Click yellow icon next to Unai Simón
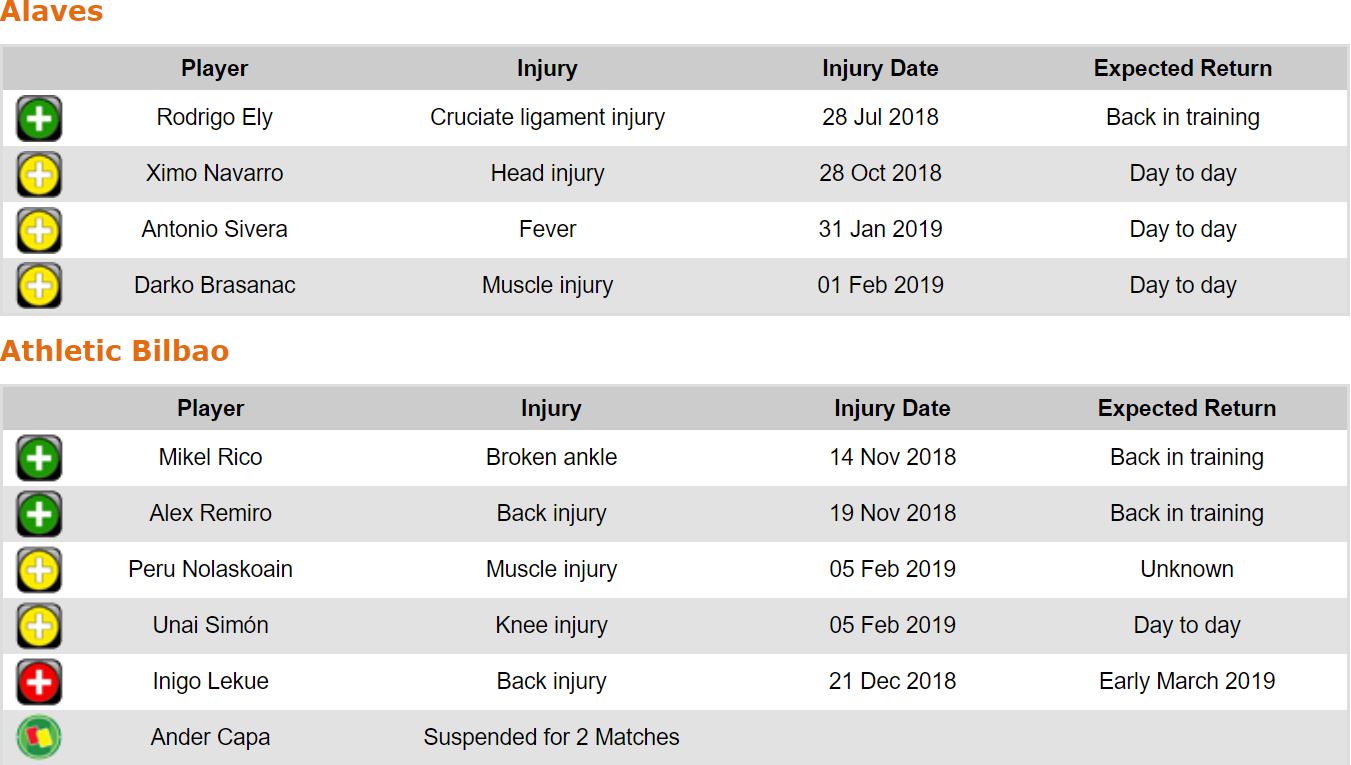1351x765 pixels. click(39, 626)
